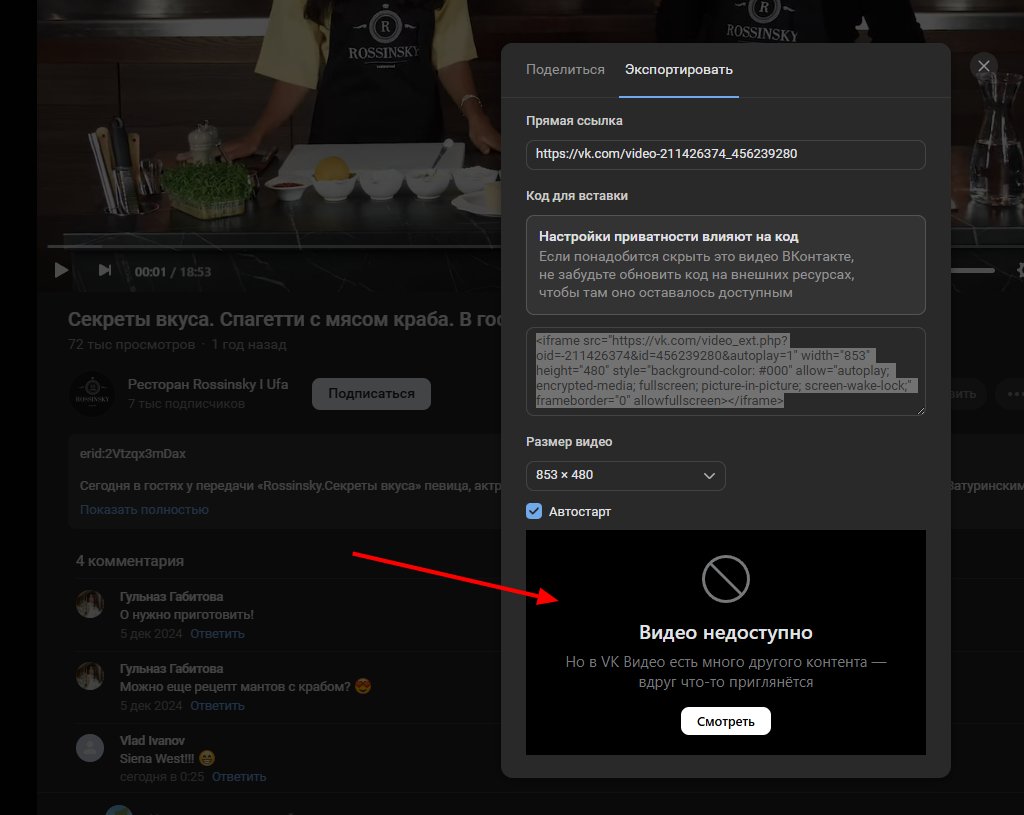
Task: Click Vlad Ivanov's avatar icon
Action: point(90,748)
